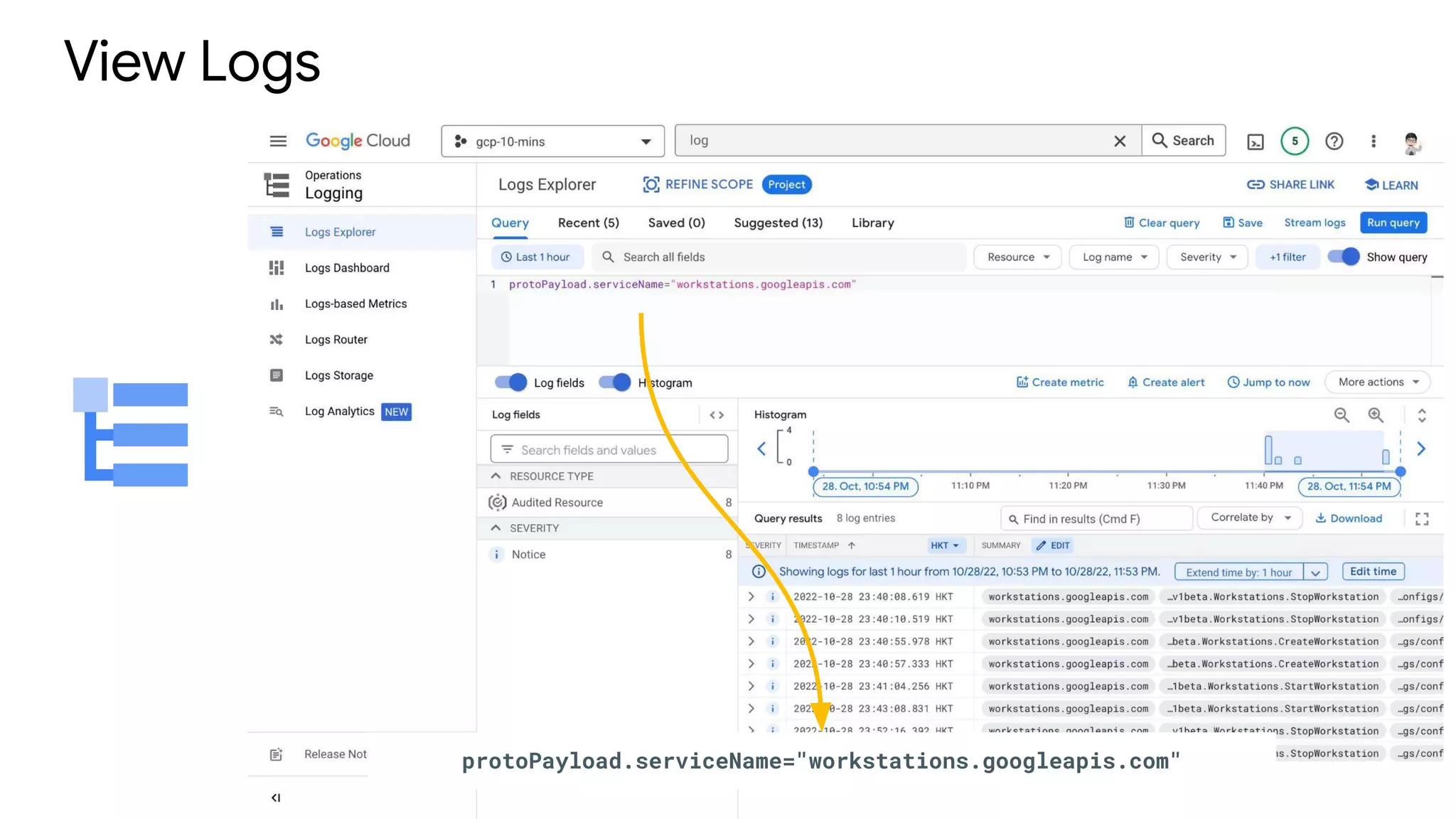Open Logs-based Metrics in sidebar
This screenshot has height=819, width=1456.
[x=362, y=304]
